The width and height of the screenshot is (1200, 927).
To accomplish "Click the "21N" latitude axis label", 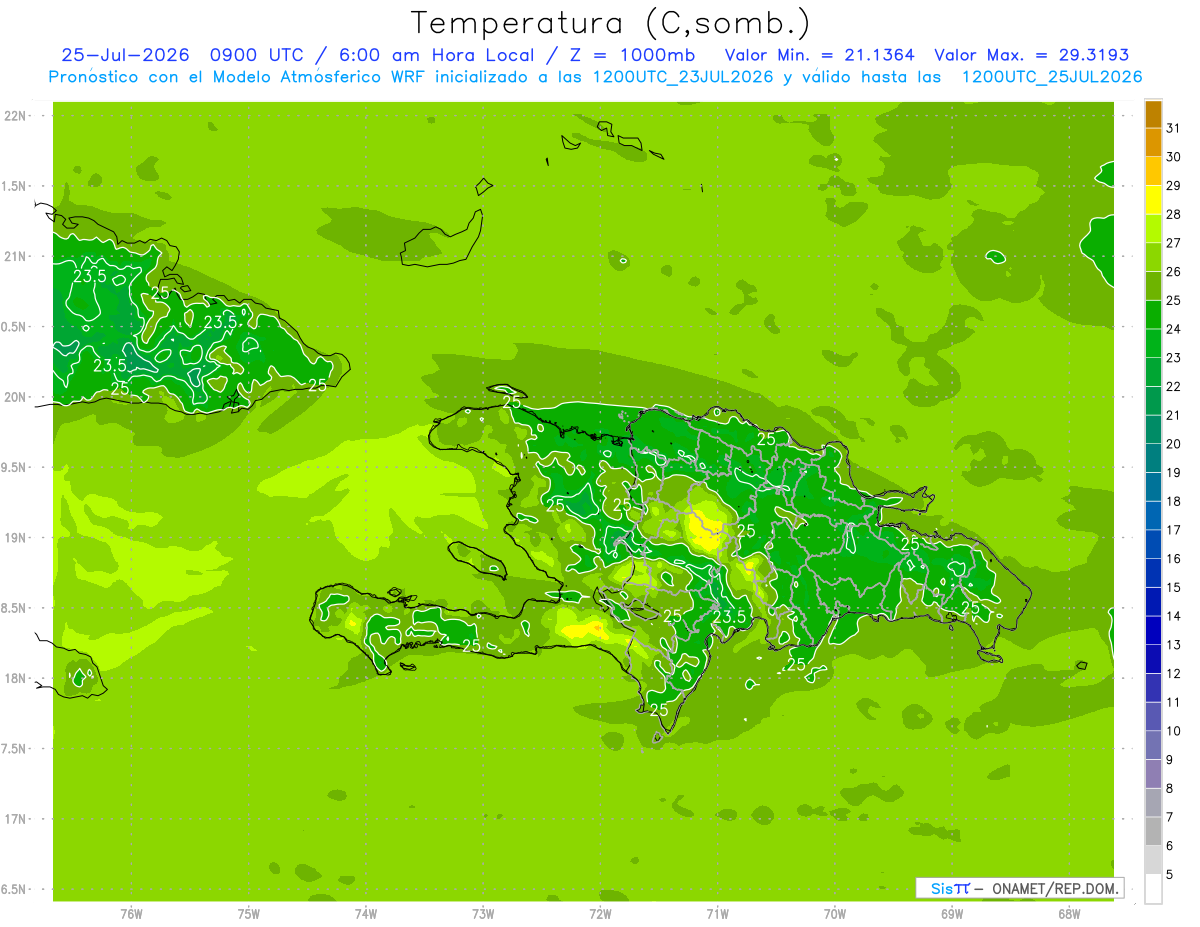I will [15, 256].
